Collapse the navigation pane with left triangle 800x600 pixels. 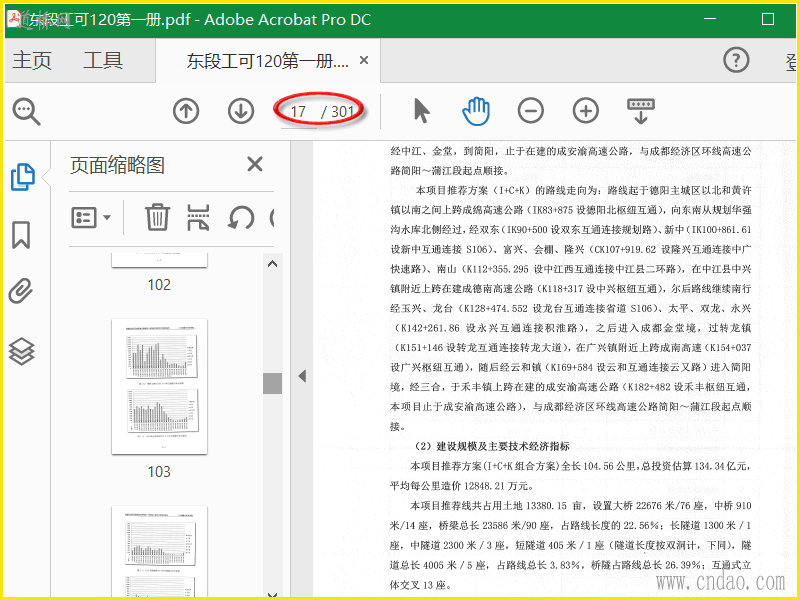coord(302,376)
